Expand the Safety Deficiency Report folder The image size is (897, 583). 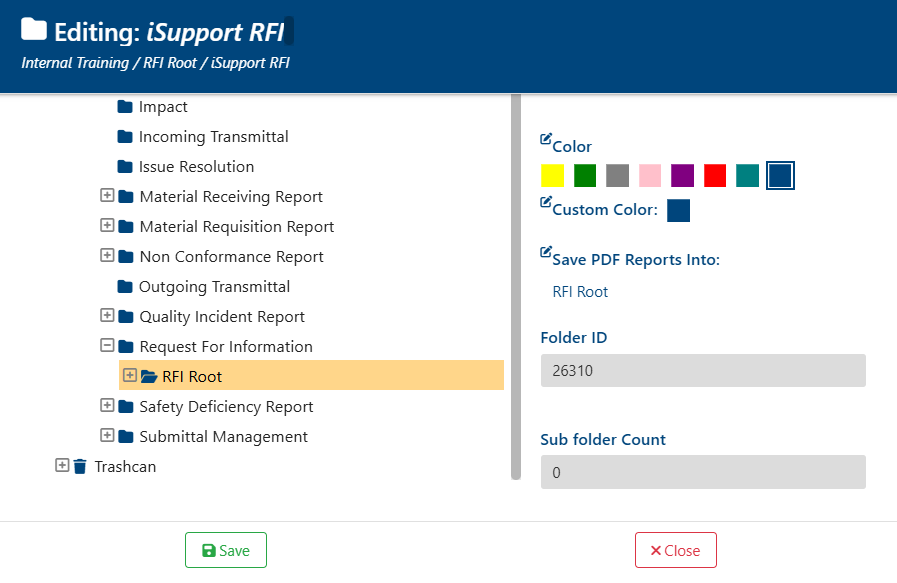click(107, 405)
